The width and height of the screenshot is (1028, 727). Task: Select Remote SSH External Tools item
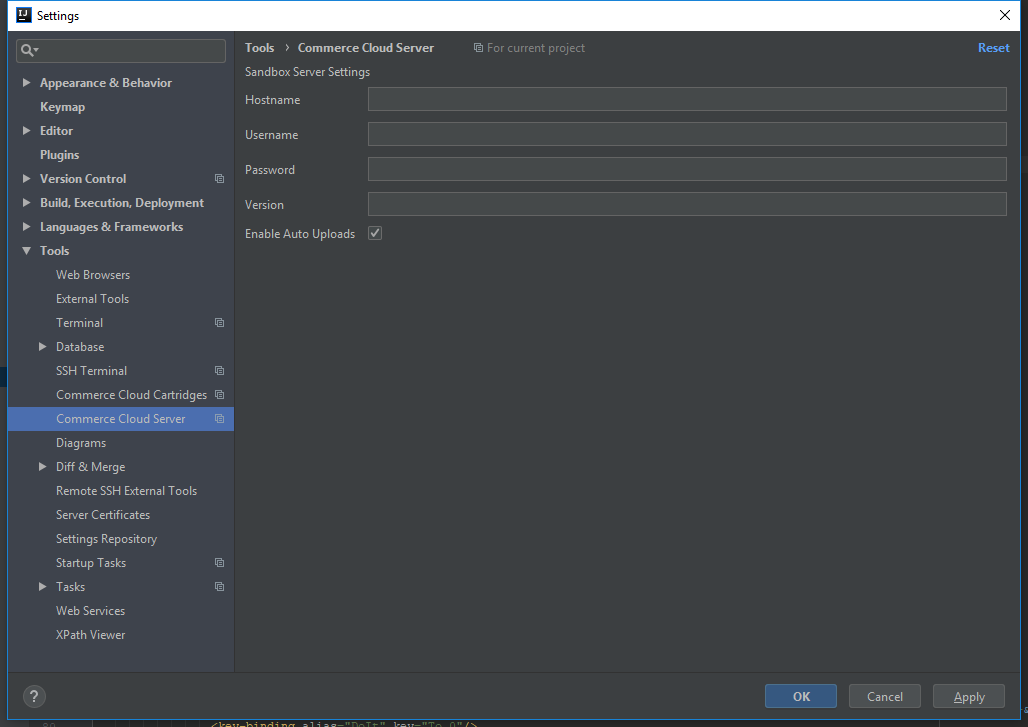click(127, 491)
